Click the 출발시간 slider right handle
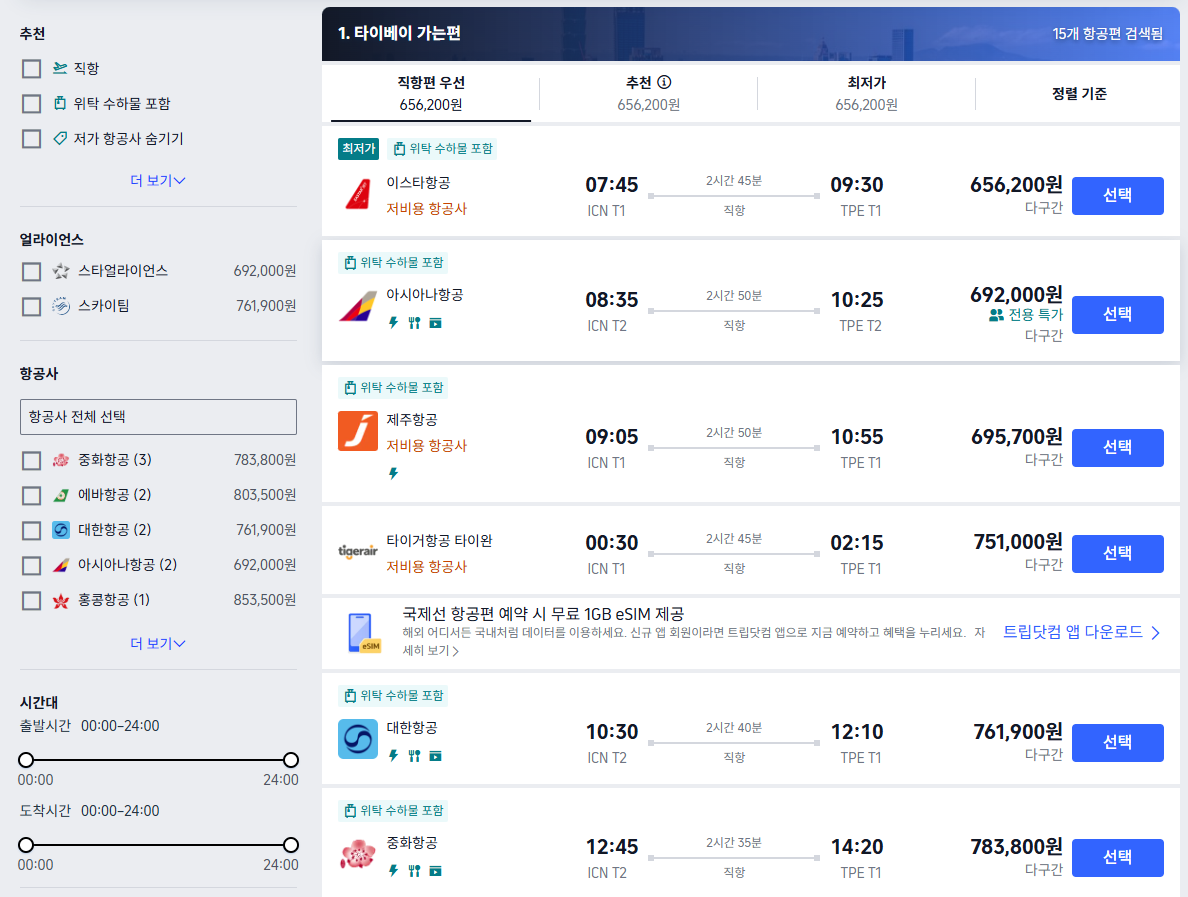Image resolution: width=1188 pixels, height=897 pixels. click(291, 760)
